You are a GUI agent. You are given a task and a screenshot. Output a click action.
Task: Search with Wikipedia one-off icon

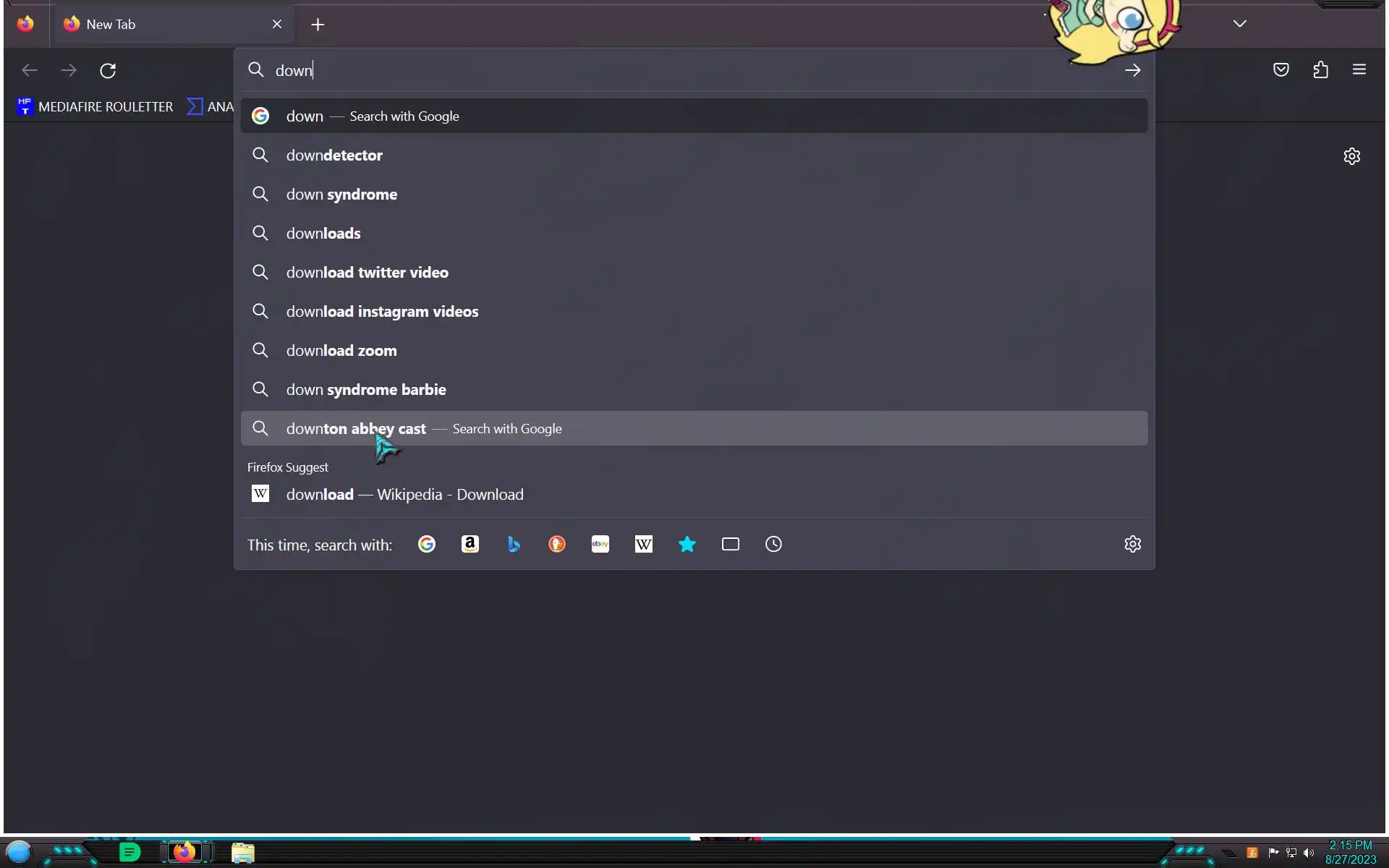pyautogui.click(x=644, y=544)
